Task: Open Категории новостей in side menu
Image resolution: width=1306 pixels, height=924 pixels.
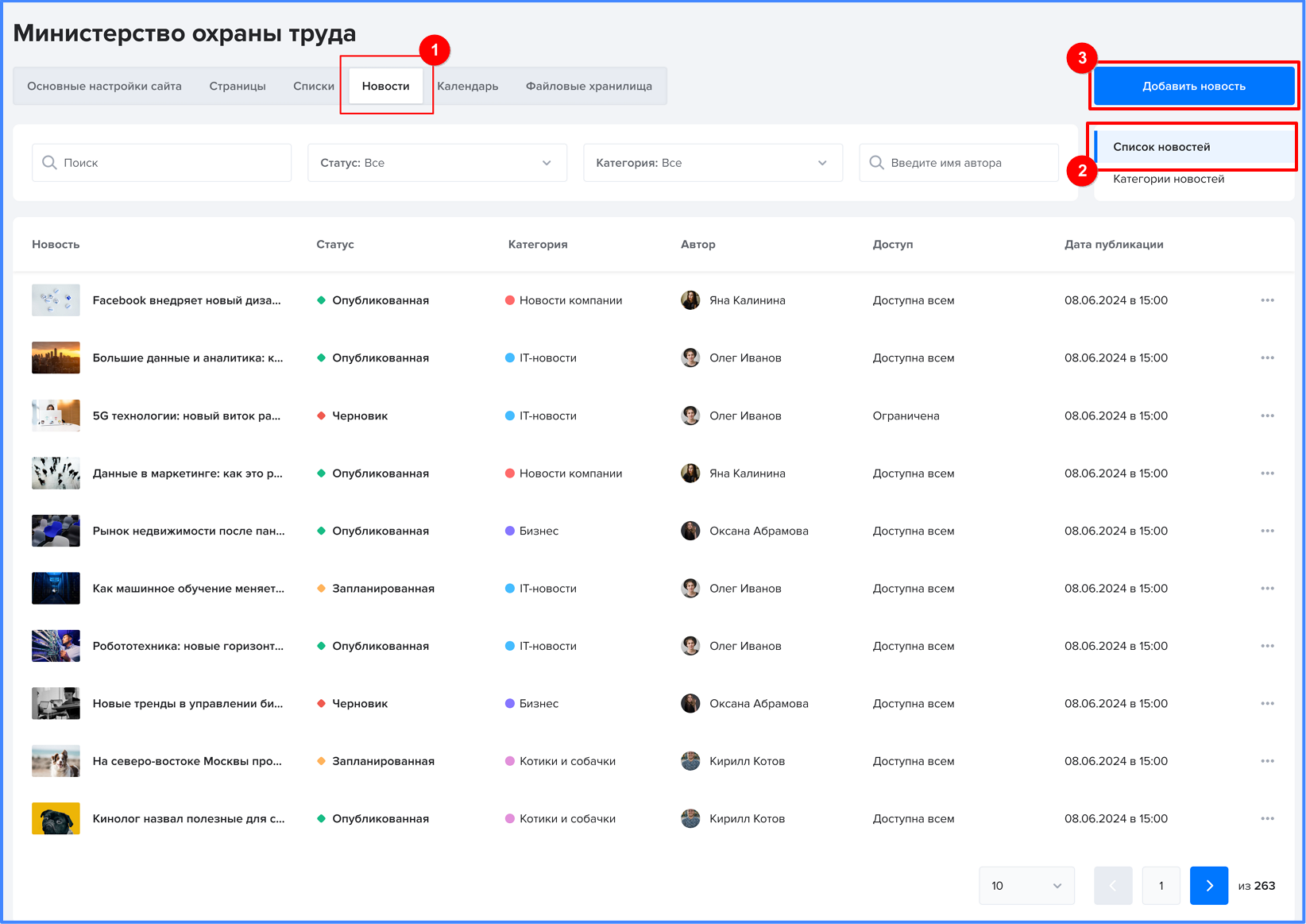Action: click(x=1168, y=180)
